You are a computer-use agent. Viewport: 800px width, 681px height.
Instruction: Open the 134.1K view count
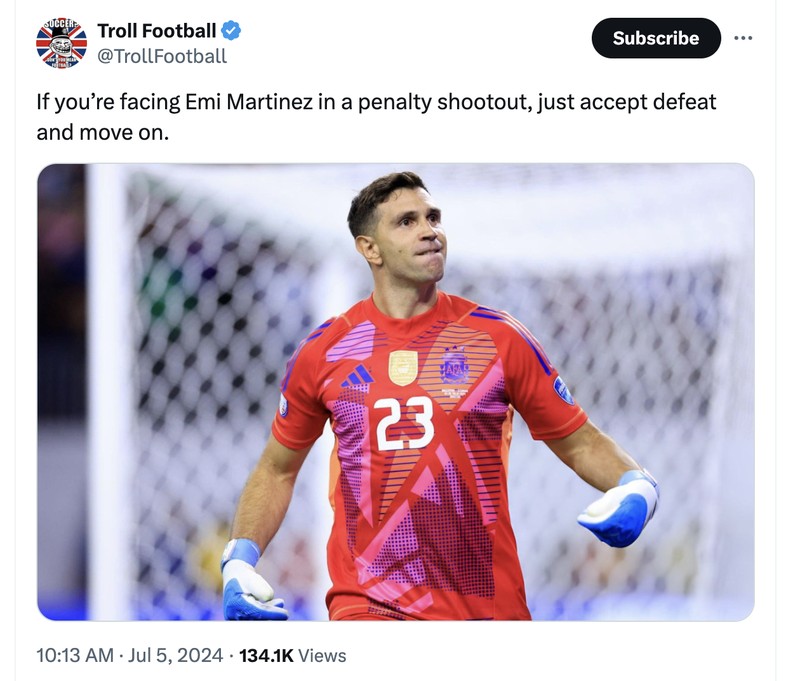[x=266, y=656]
